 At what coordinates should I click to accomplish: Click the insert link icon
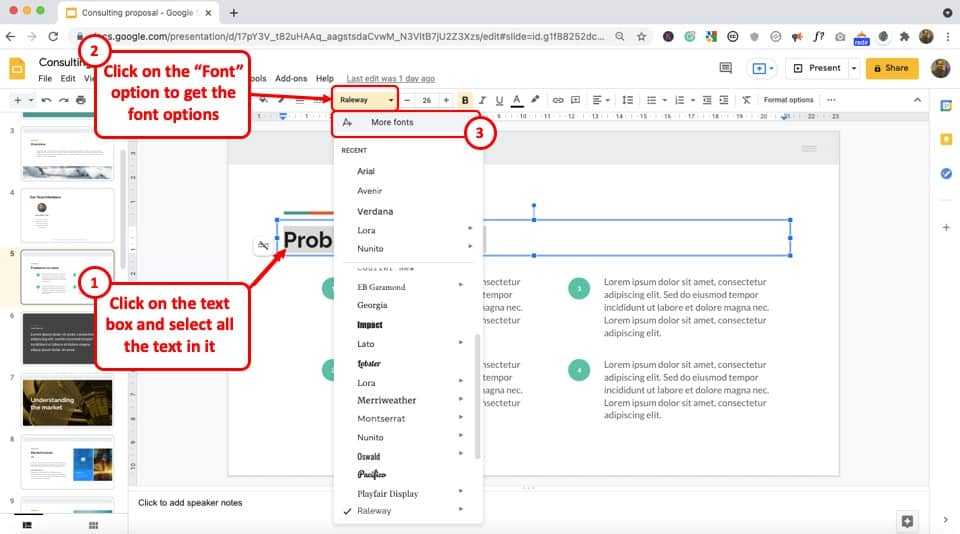(558, 100)
